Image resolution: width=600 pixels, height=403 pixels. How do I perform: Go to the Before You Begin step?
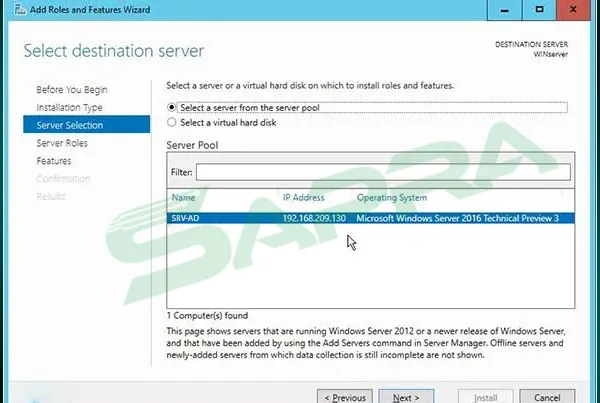[71, 90]
